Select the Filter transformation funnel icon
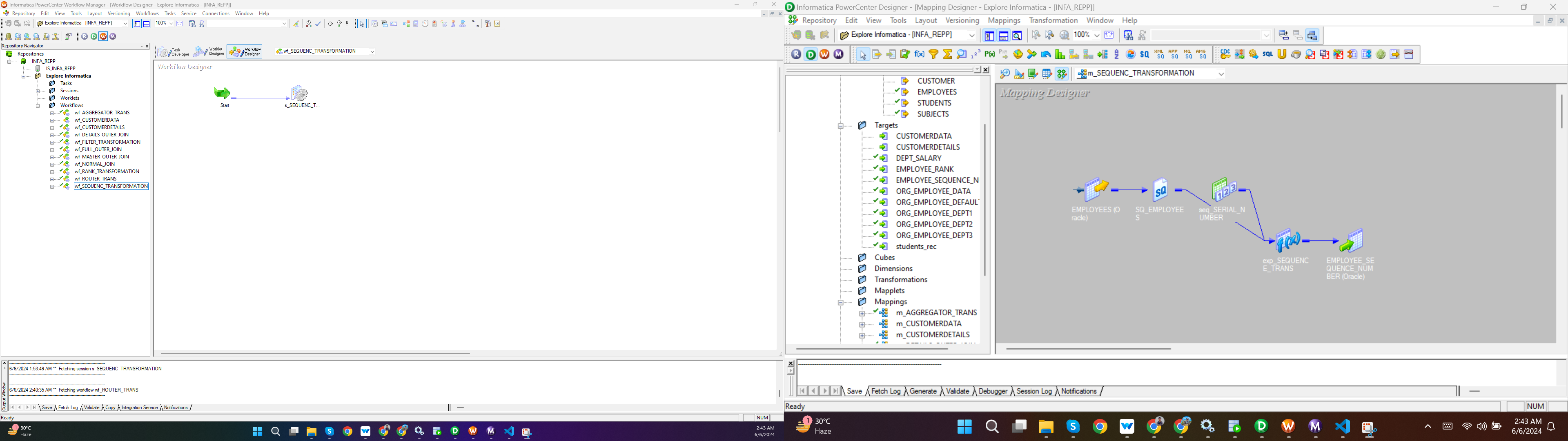 934,54
